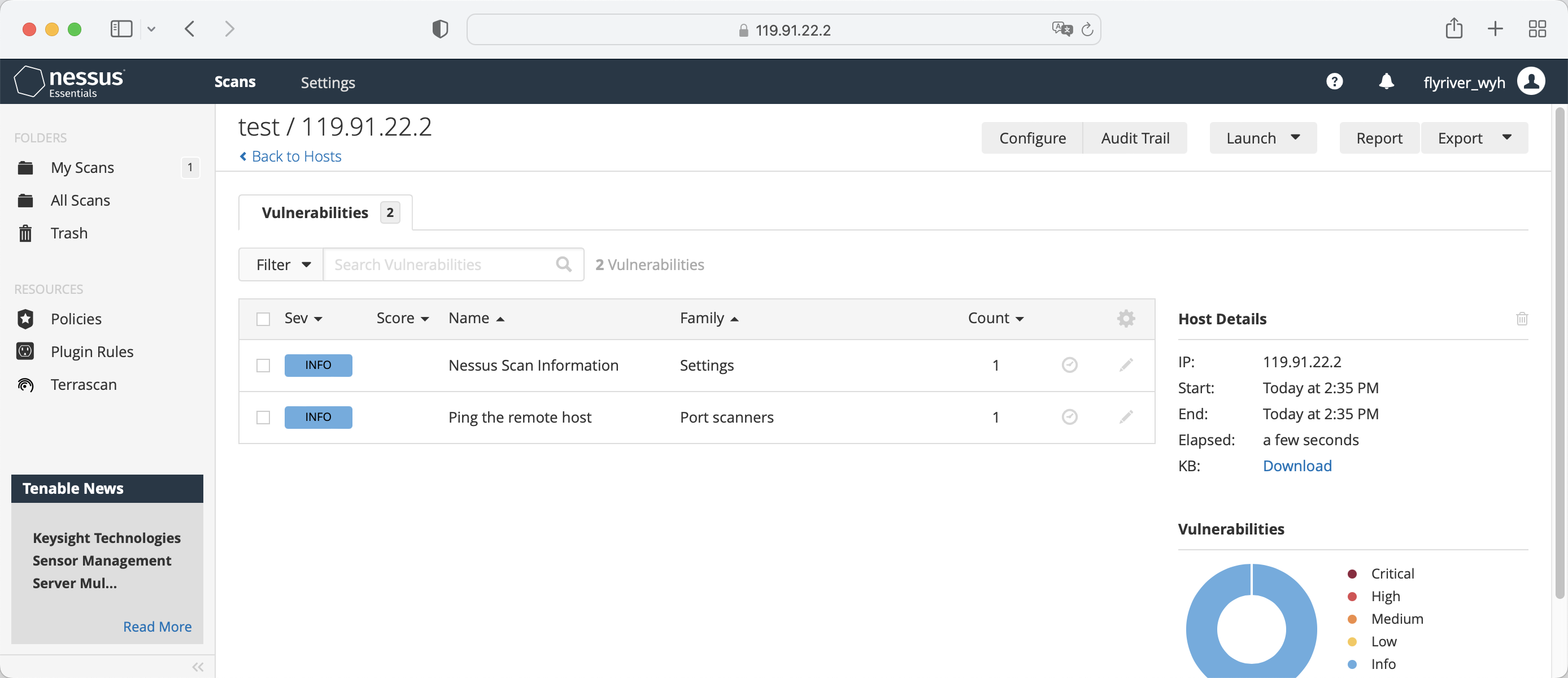The height and width of the screenshot is (678, 1568).
Task: Open the notifications bell
Action: tap(1386, 81)
